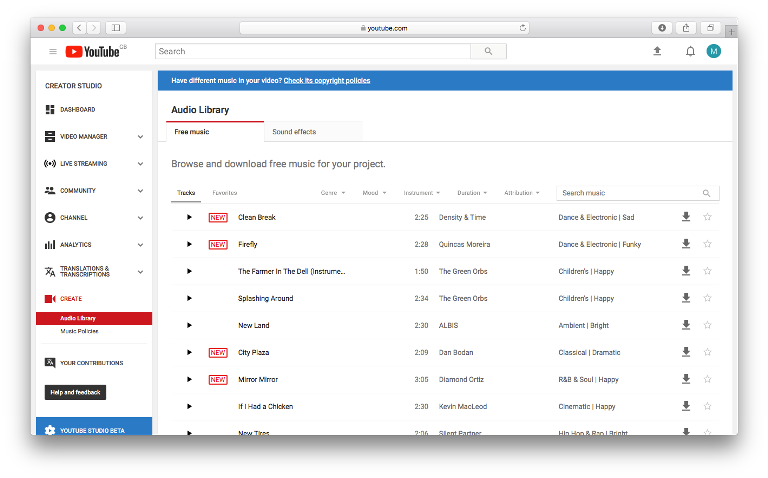The image size is (768, 478).
Task: Select the Favorites tab
Action: point(225,193)
